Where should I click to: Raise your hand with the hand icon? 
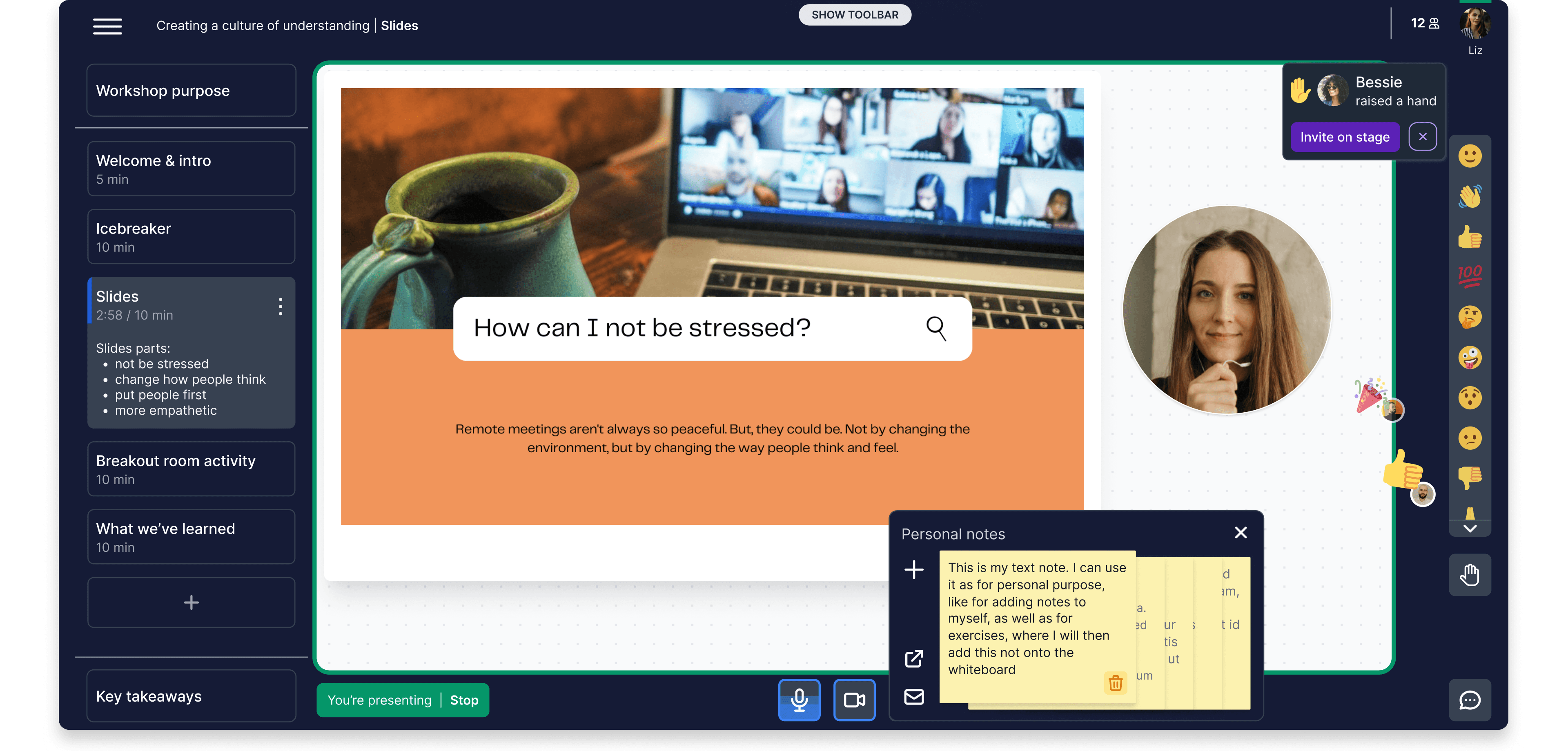1470,575
